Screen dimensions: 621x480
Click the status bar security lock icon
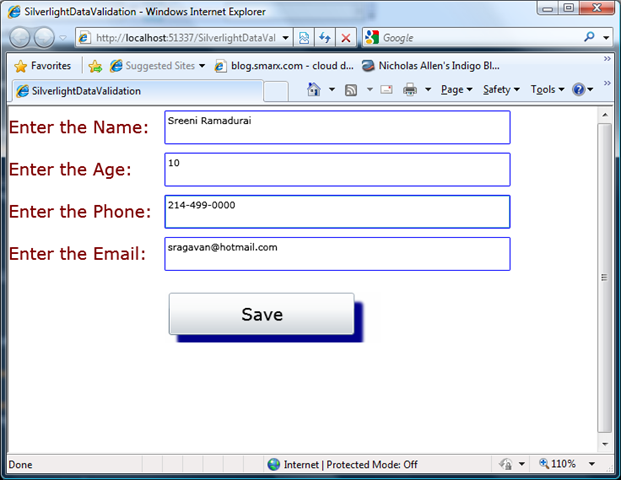click(x=505, y=464)
